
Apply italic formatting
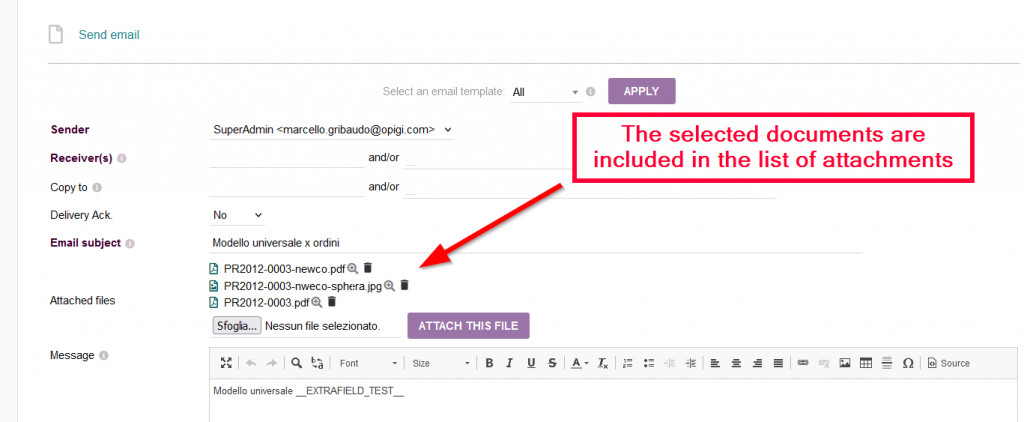point(510,363)
